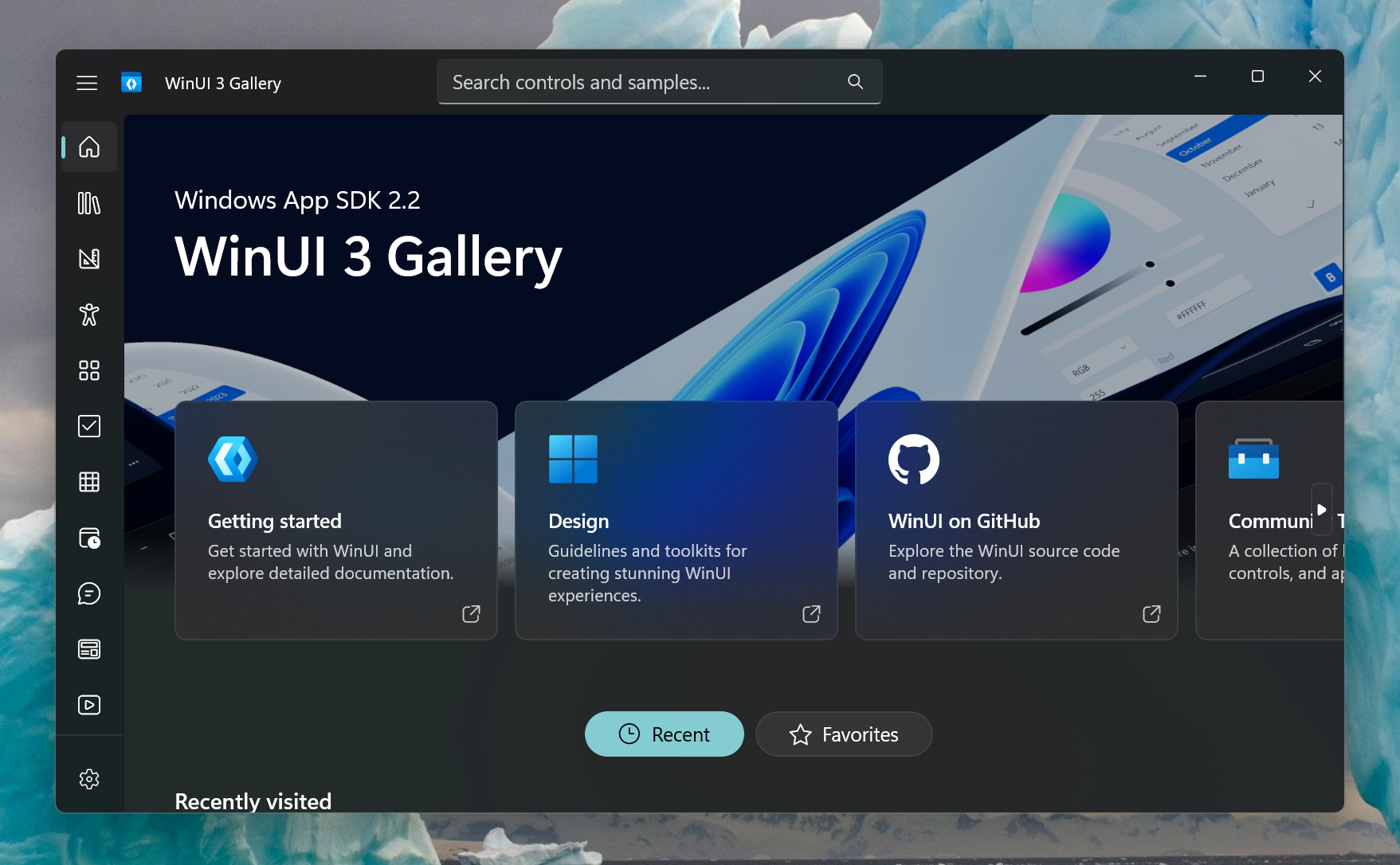Open the Design guidance ruler icon
The height and width of the screenshot is (865, 1400).
89,259
